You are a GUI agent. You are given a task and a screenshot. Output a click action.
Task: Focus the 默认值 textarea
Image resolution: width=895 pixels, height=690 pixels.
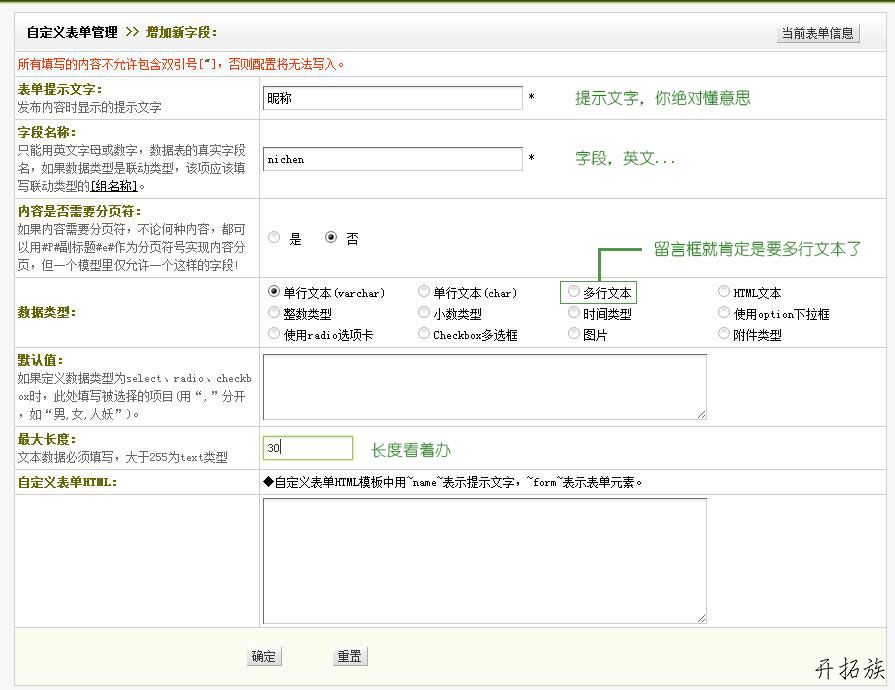pyautogui.click(x=485, y=387)
